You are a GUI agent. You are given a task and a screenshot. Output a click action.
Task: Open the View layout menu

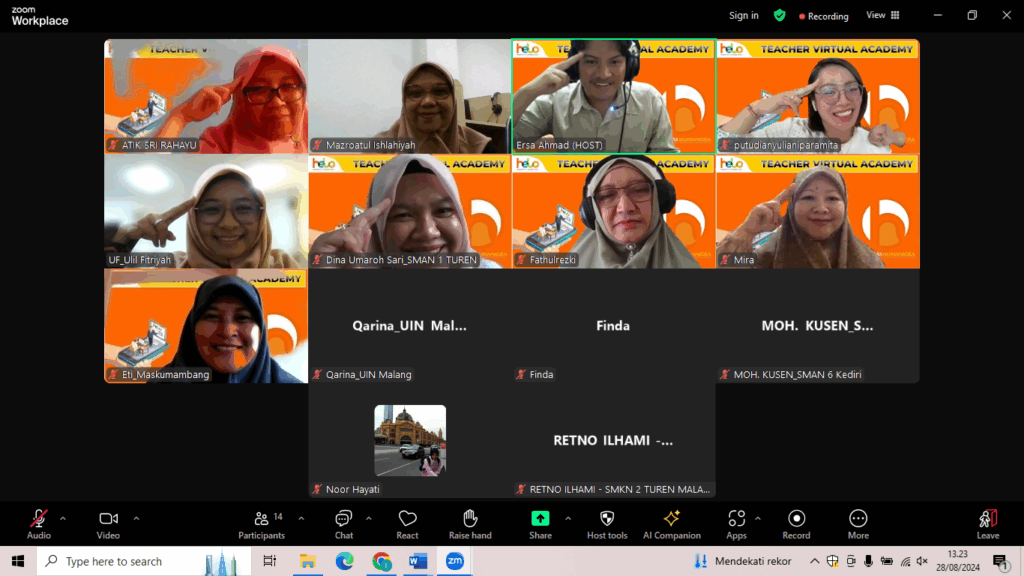point(882,15)
